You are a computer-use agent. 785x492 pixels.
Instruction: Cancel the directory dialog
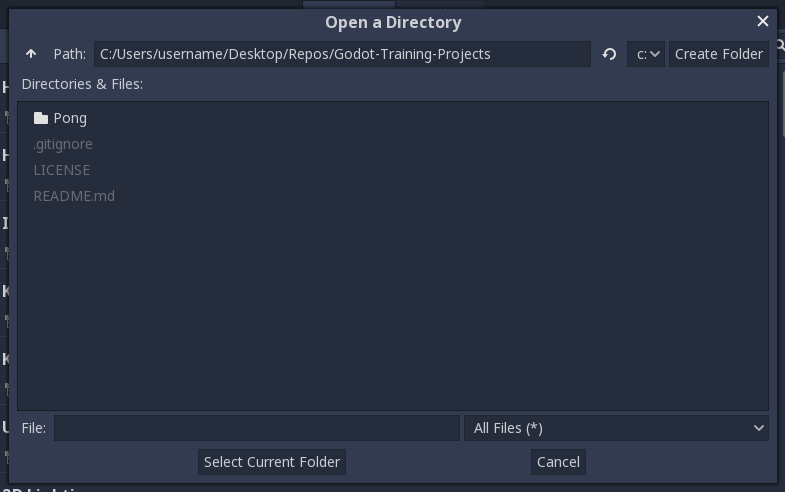coord(558,462)
